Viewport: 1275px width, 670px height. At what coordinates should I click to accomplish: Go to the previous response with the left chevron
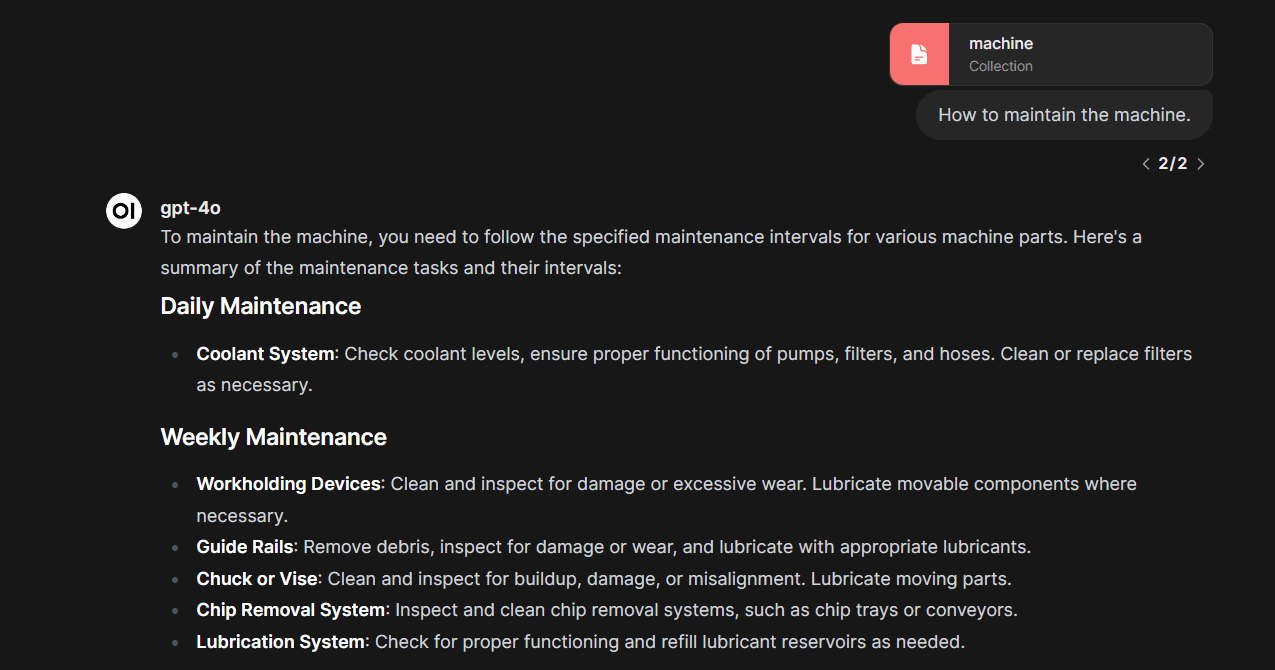point(1145,163)
